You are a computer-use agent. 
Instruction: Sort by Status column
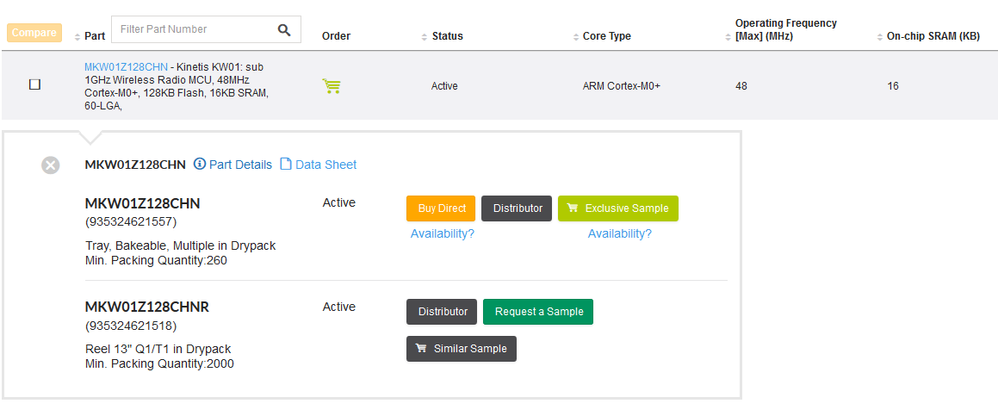425,37
